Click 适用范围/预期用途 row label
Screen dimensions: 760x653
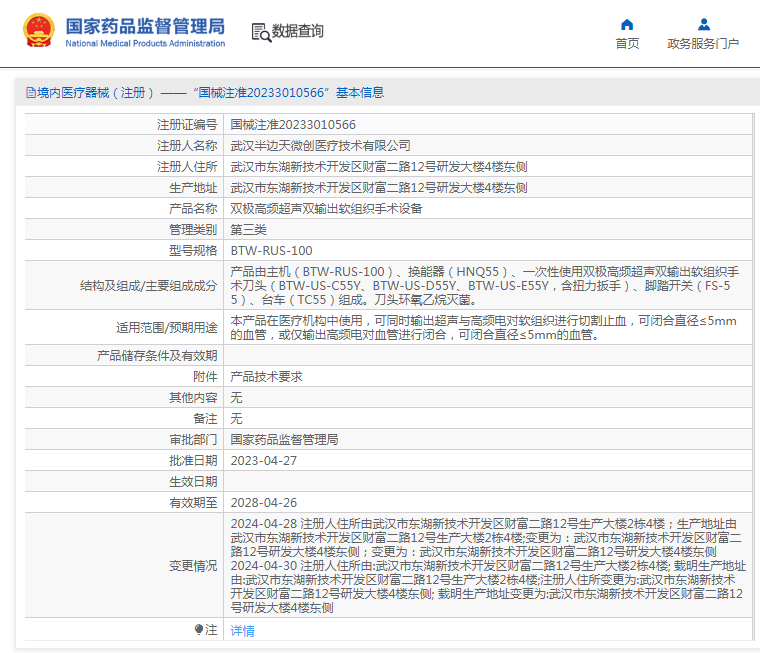click(166, 328)
